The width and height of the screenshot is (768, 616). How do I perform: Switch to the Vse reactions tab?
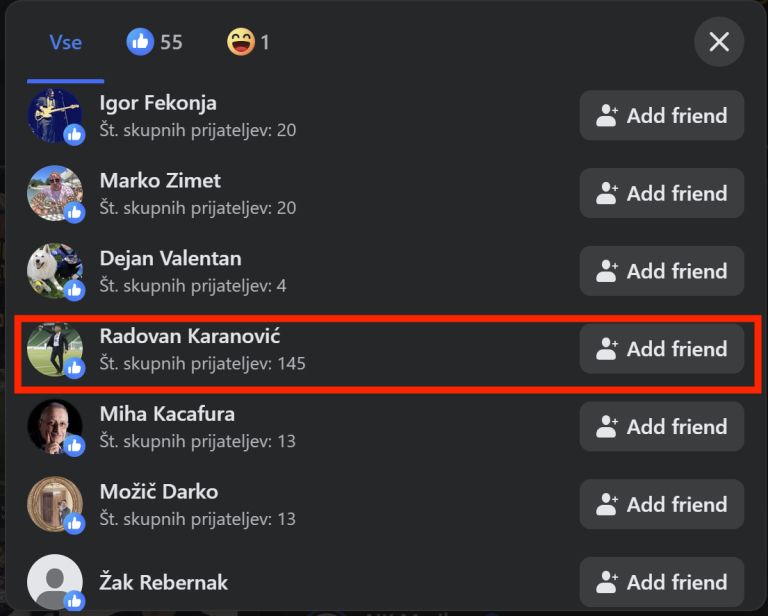(66, 43)
